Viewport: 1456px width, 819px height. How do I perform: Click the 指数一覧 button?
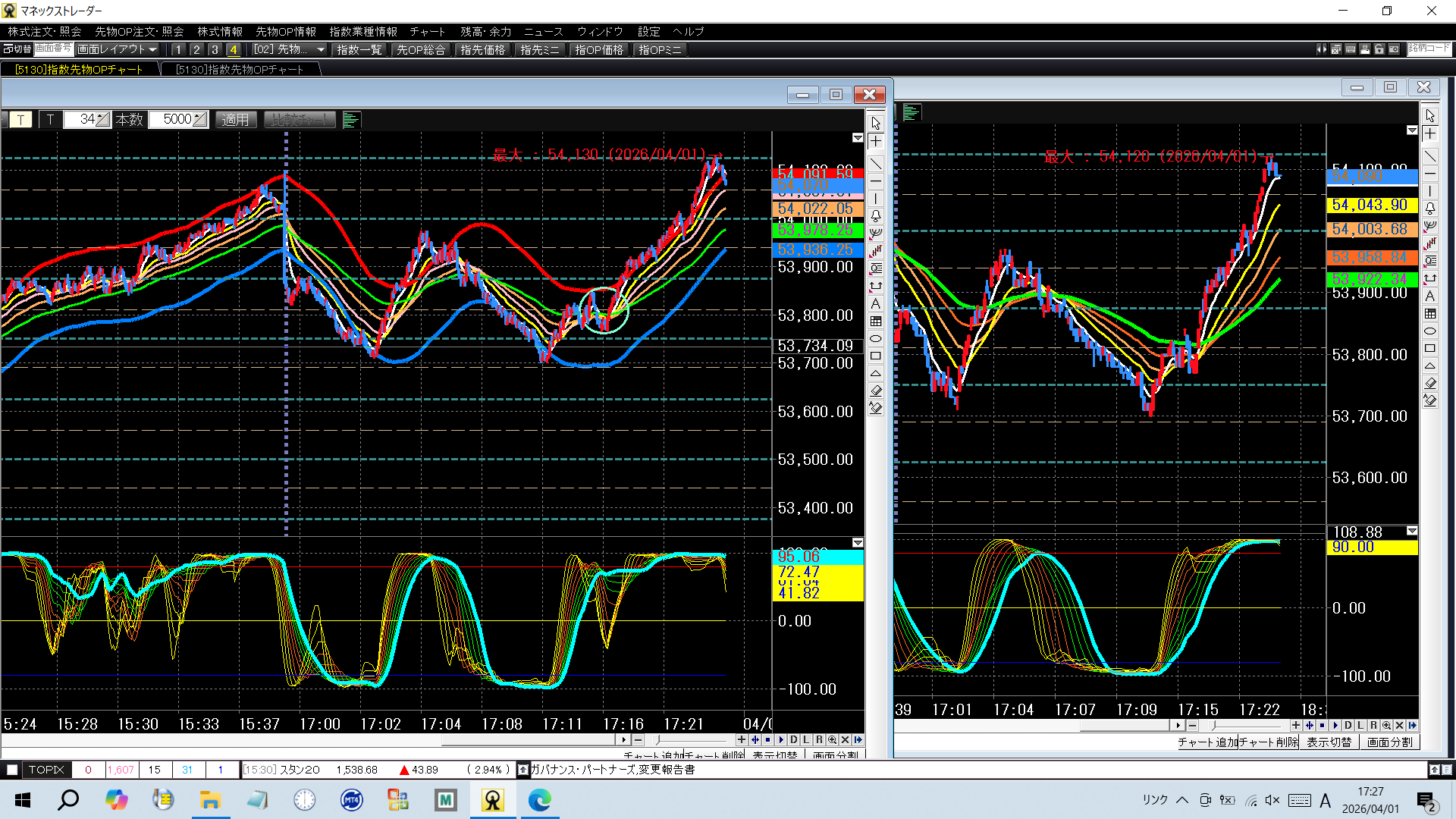pyautogui.click(x=359, y=49)
